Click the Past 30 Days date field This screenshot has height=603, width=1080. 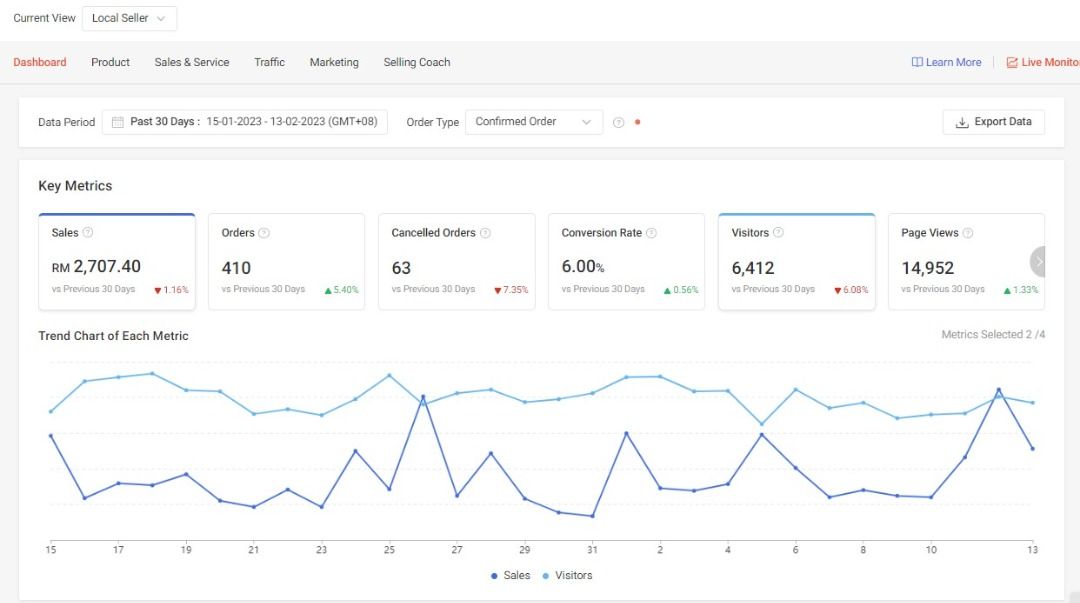coord(245,122)
